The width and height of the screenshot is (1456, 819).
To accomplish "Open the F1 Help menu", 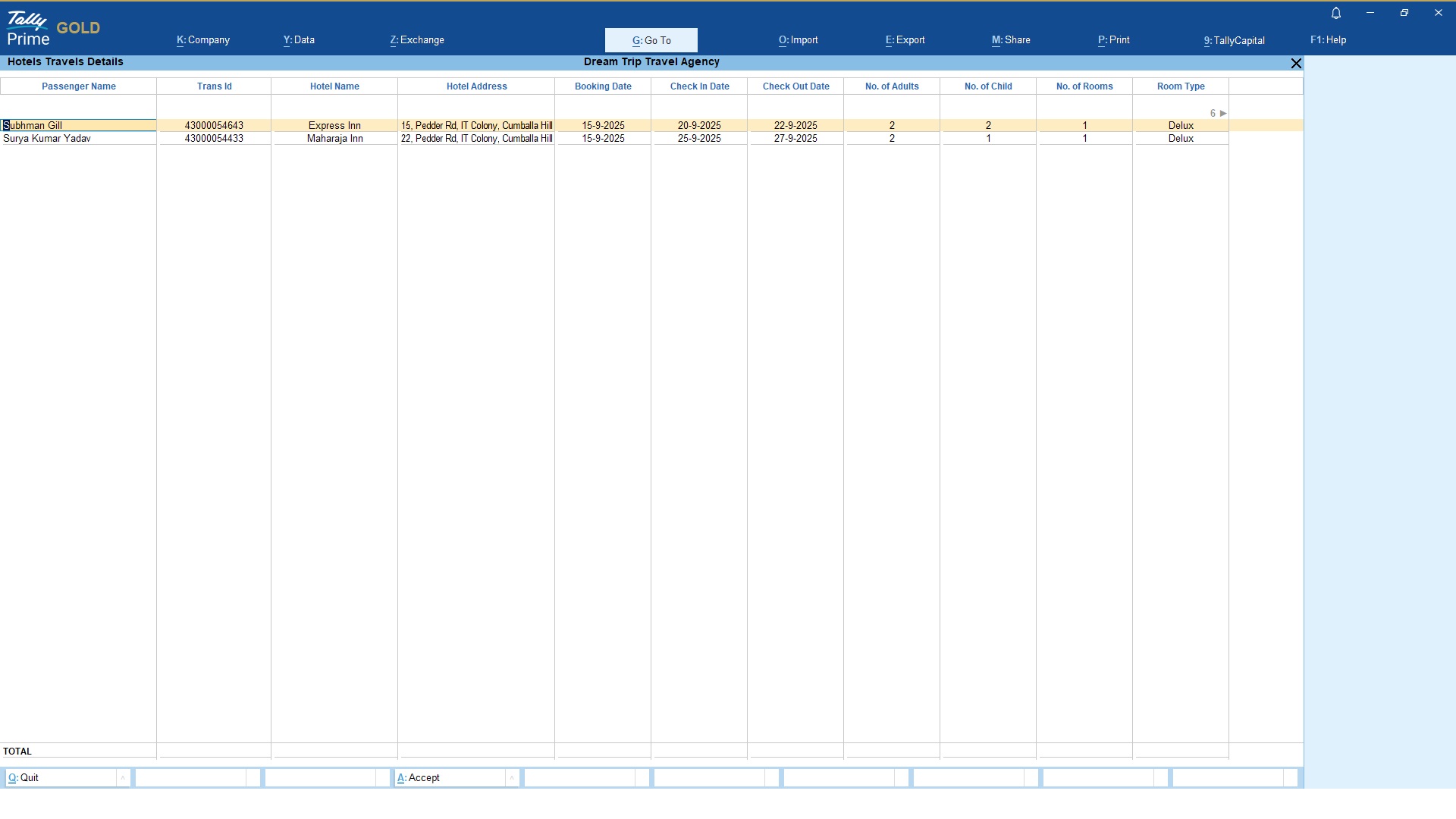I will 1328,40.
